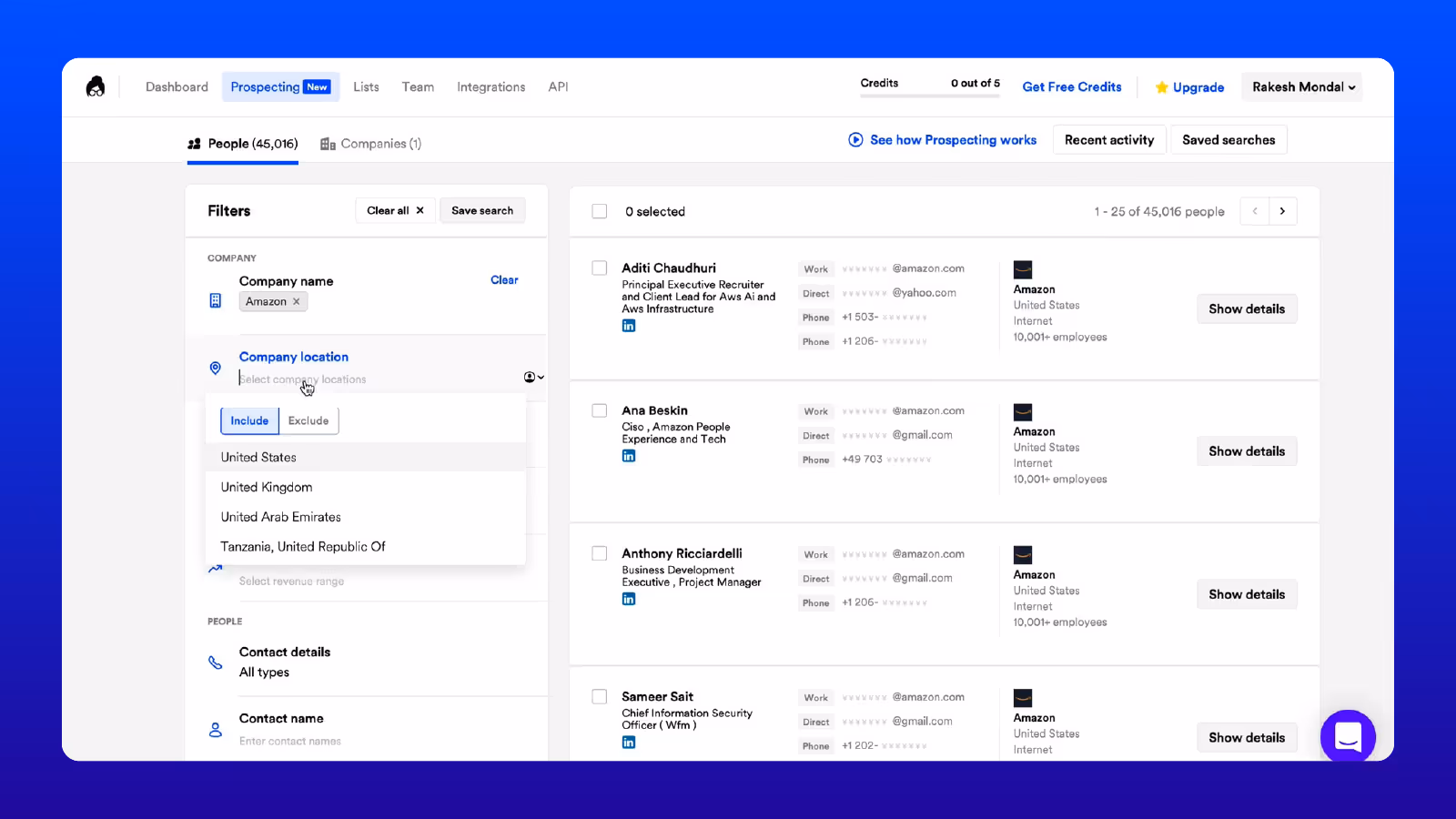
Task: Show details for Sameer Sait
Action: coord(1247,737)
